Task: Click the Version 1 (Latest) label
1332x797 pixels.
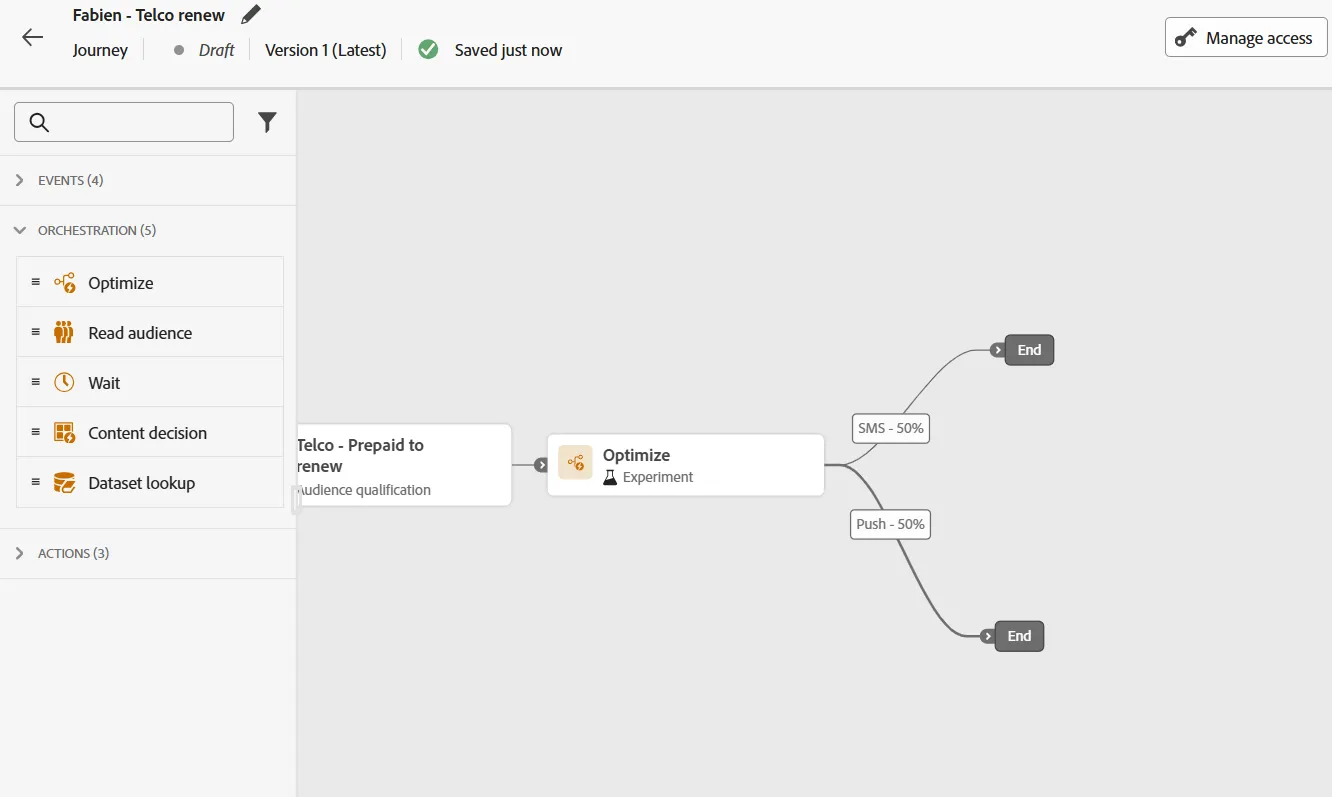Action: point(326,50)
